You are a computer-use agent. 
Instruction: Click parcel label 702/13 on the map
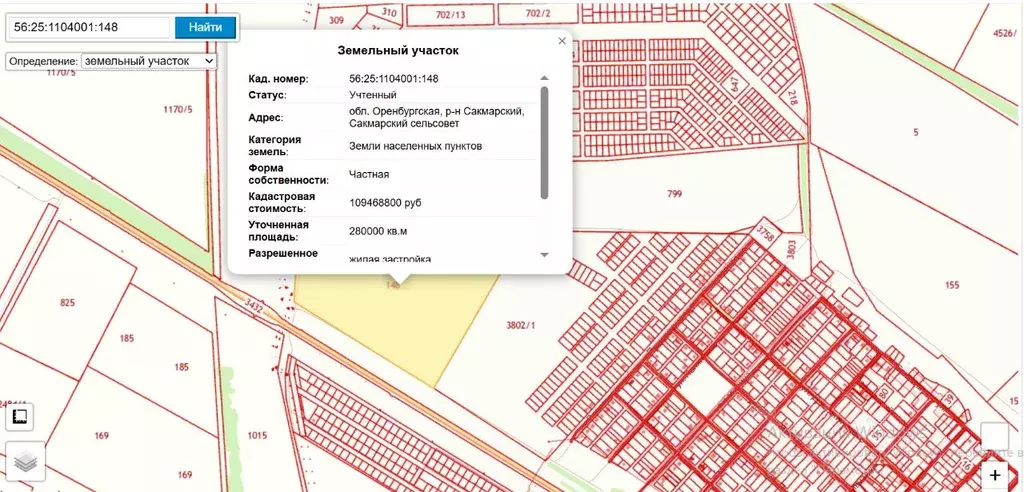(451, 13)
